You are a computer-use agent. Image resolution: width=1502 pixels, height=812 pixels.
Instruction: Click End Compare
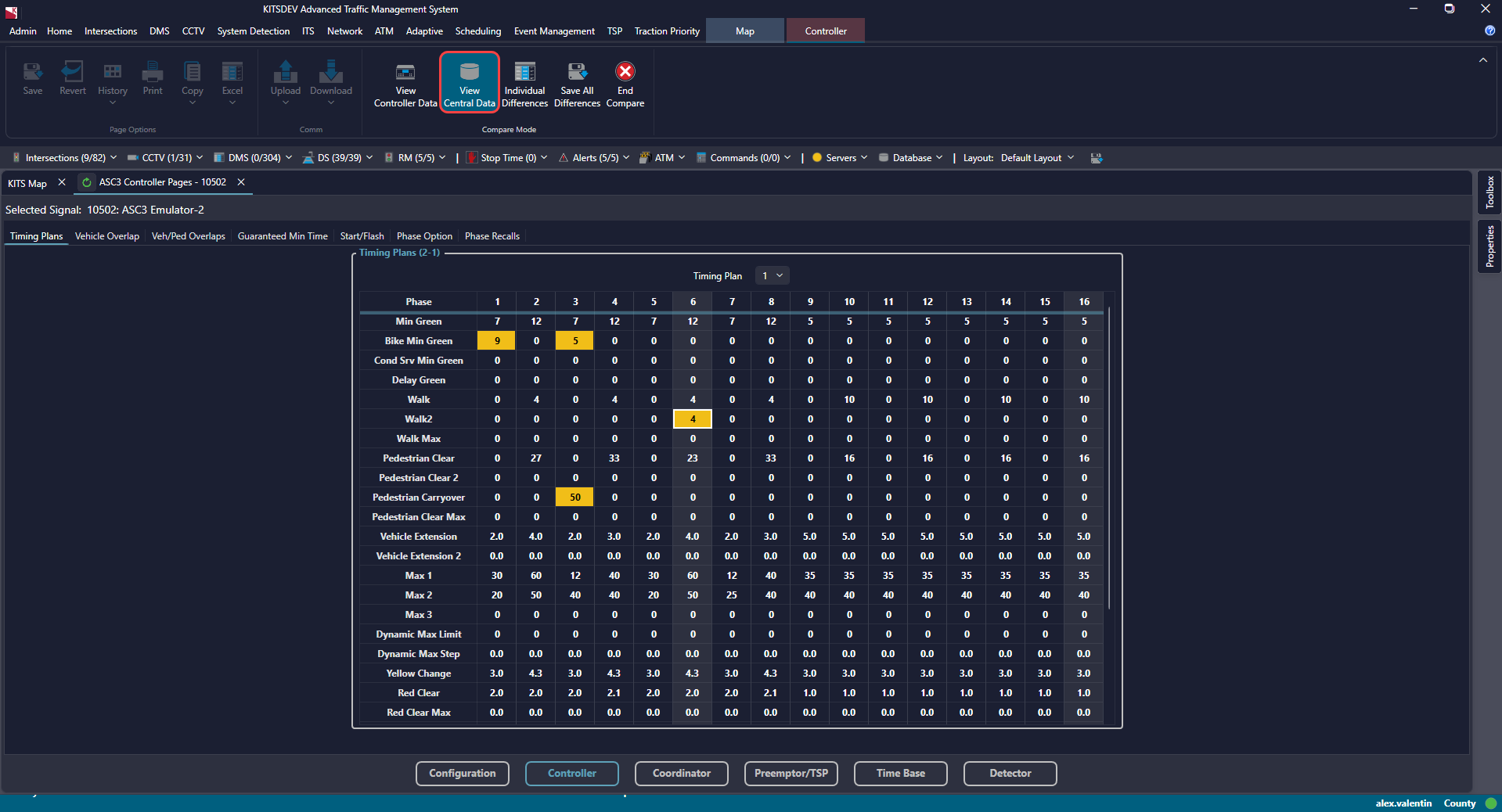click(x=625, y=84)
